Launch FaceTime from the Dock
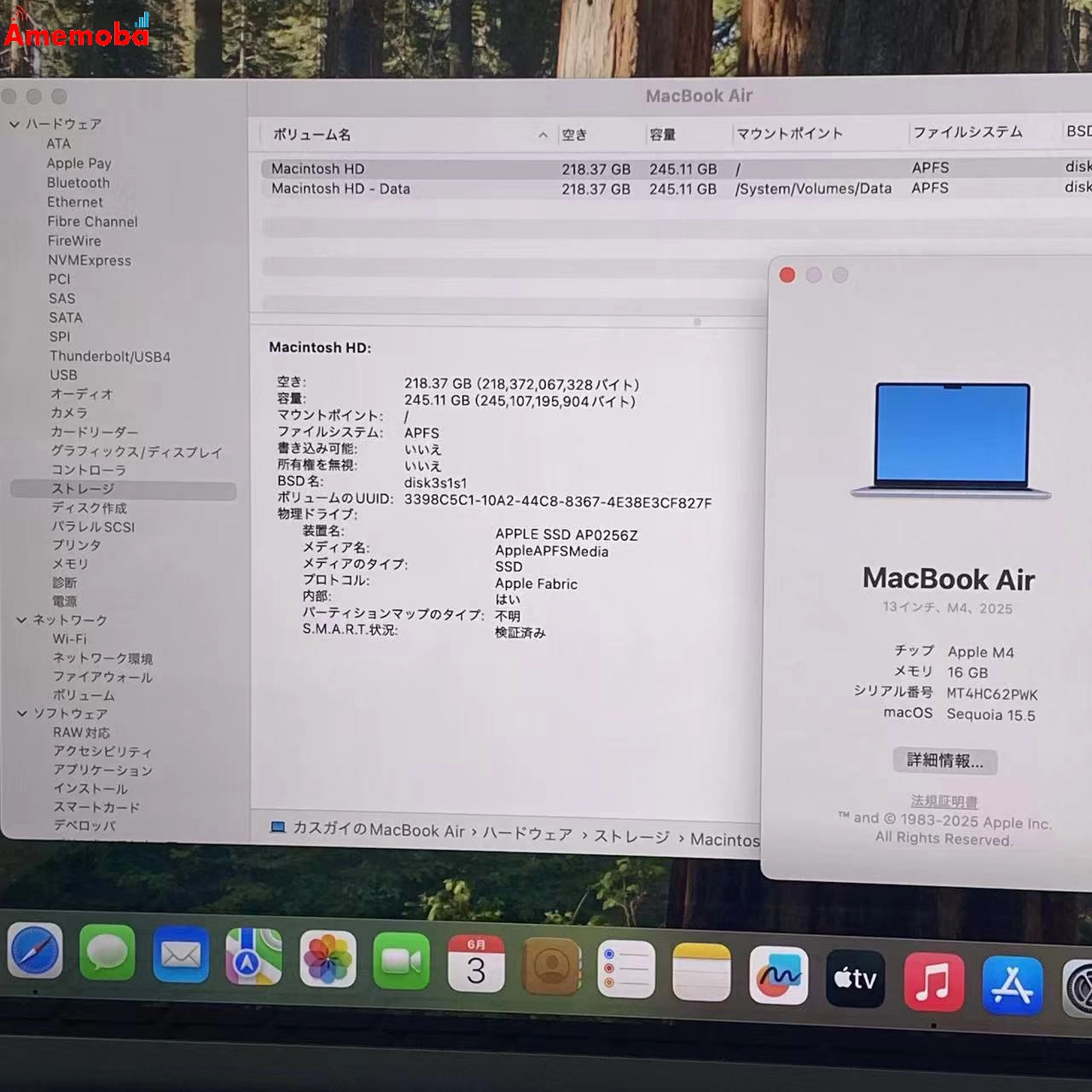This screenshot has width=1092, height=1092. [401, 960]
